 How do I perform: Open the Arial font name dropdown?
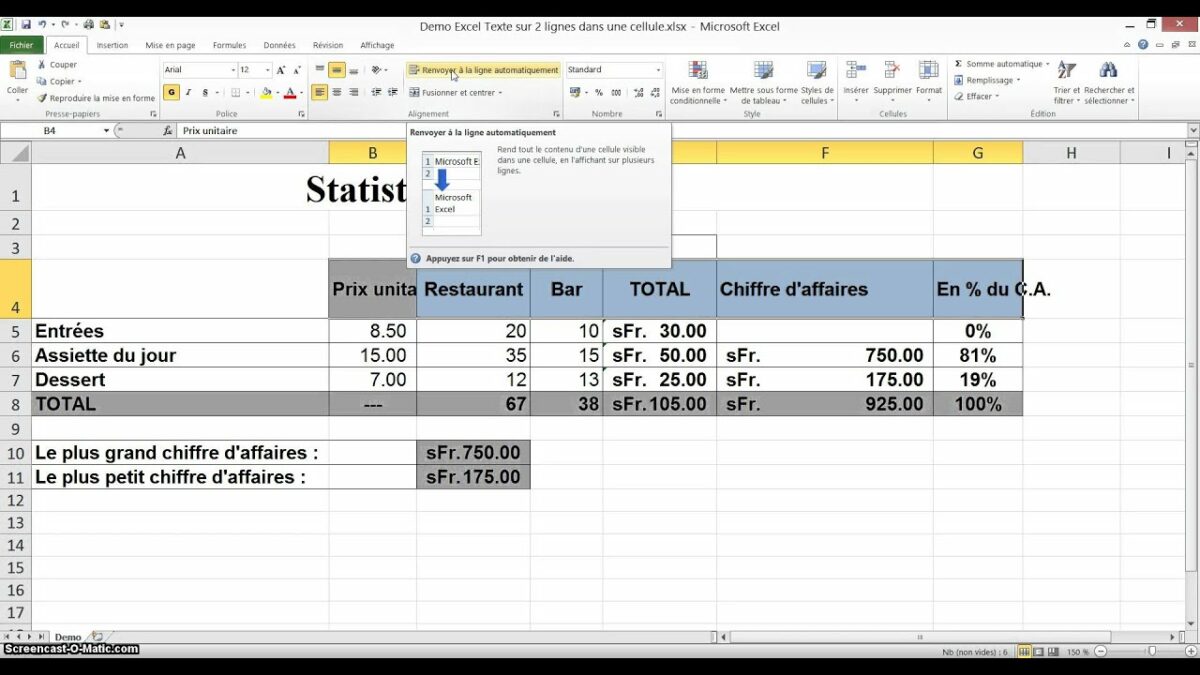(233, 70)
